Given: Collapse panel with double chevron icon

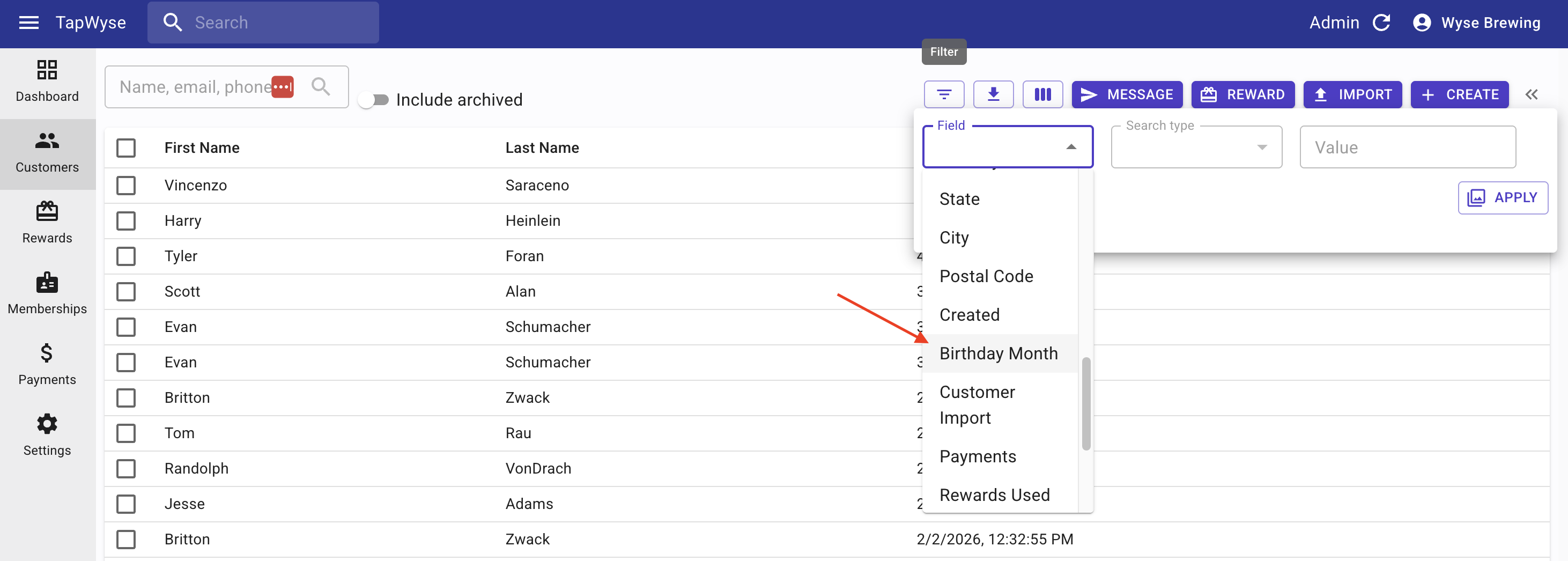Looking at the screenshot, I should [1532, 94].
